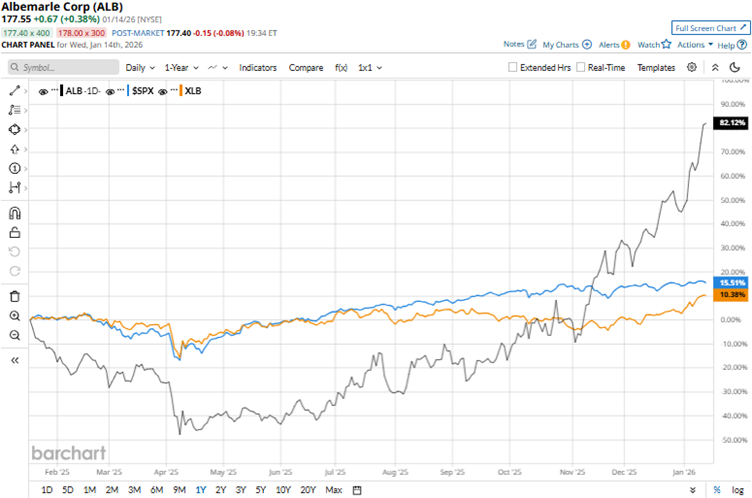Open chart settings gear
The image size is (752, 498).
pyautogui.click(x=692, y=67)
